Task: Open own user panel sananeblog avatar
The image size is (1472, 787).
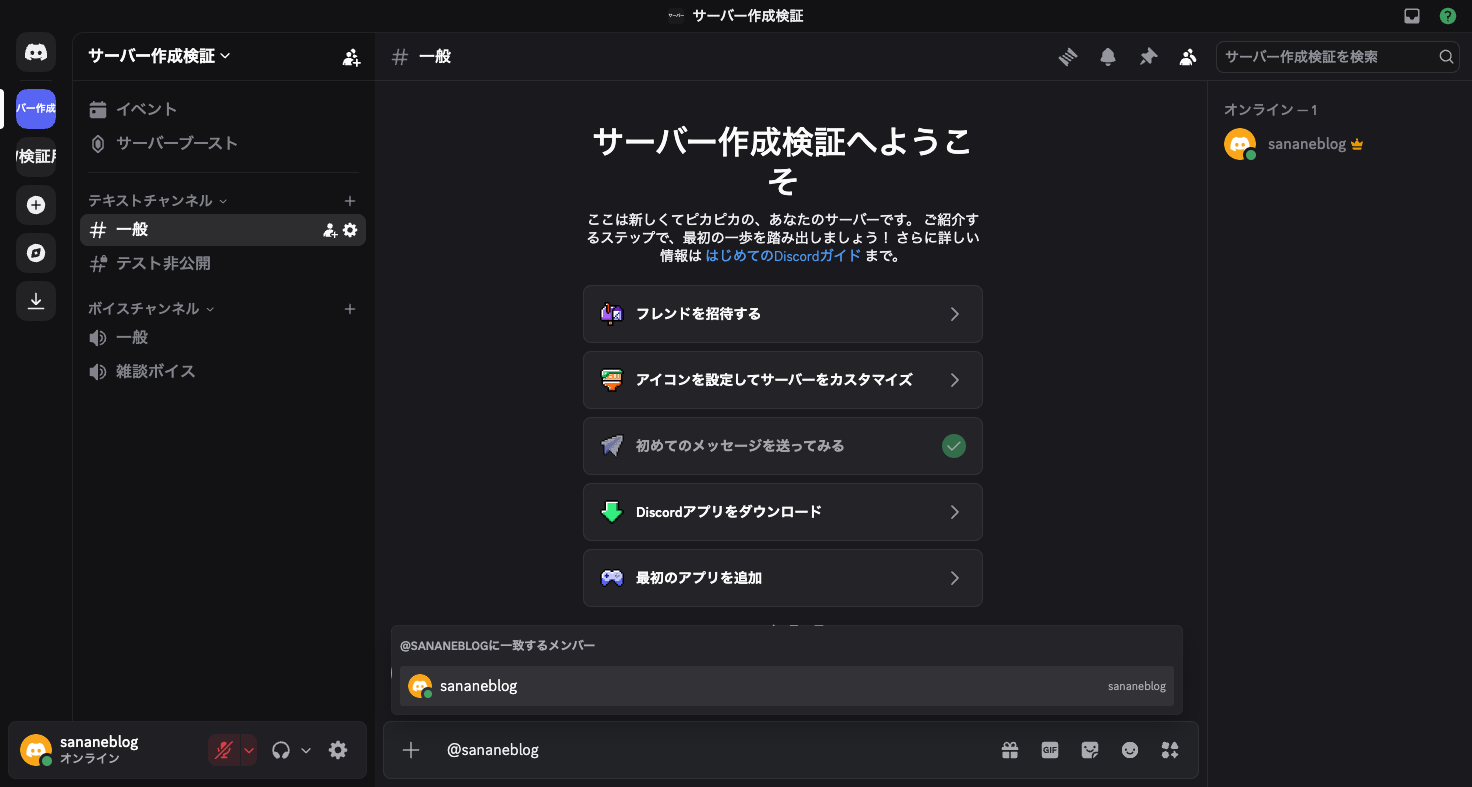Action: point(36,750)
